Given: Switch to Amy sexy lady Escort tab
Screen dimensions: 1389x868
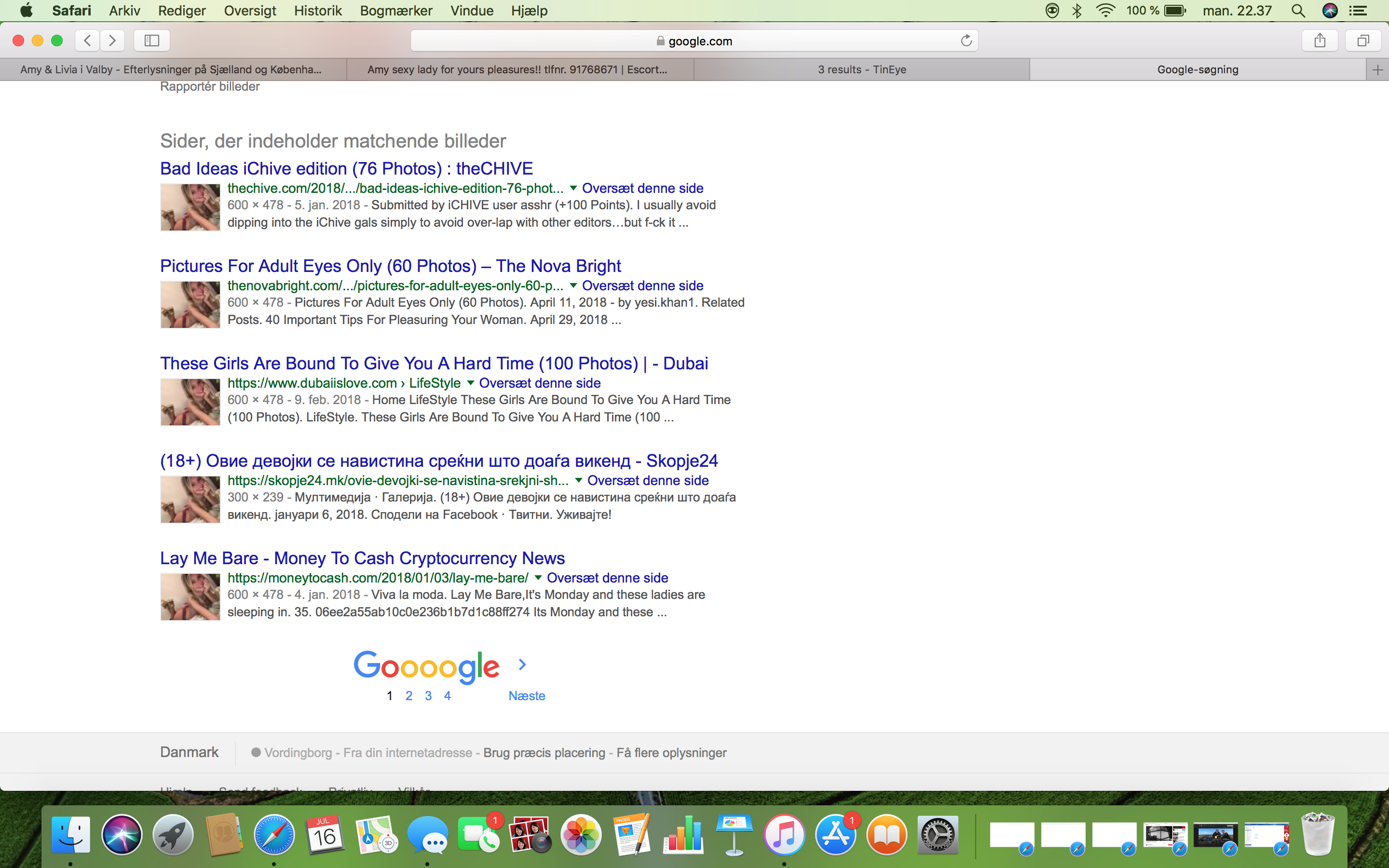Looking at the screenshot, I should [x=520, y=69].
